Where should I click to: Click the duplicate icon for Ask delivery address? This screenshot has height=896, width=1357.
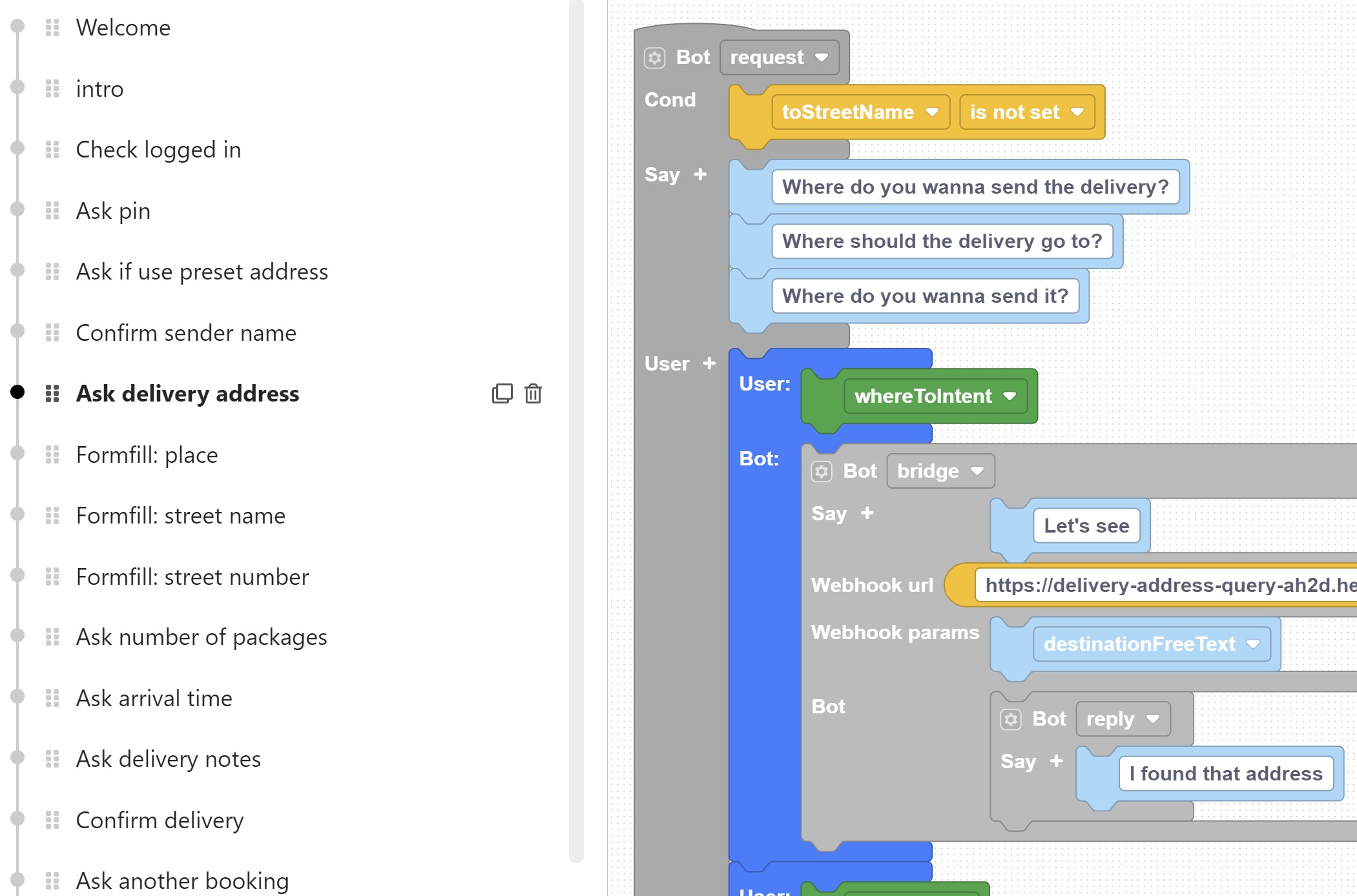point(502,393)
